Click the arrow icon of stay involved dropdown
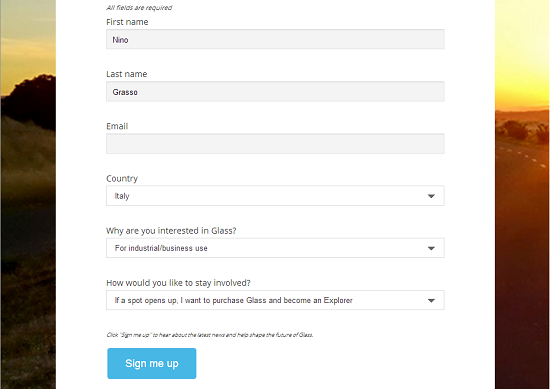Image resolution: width=550 pixels, height=389 pixels. click(431, 301)
